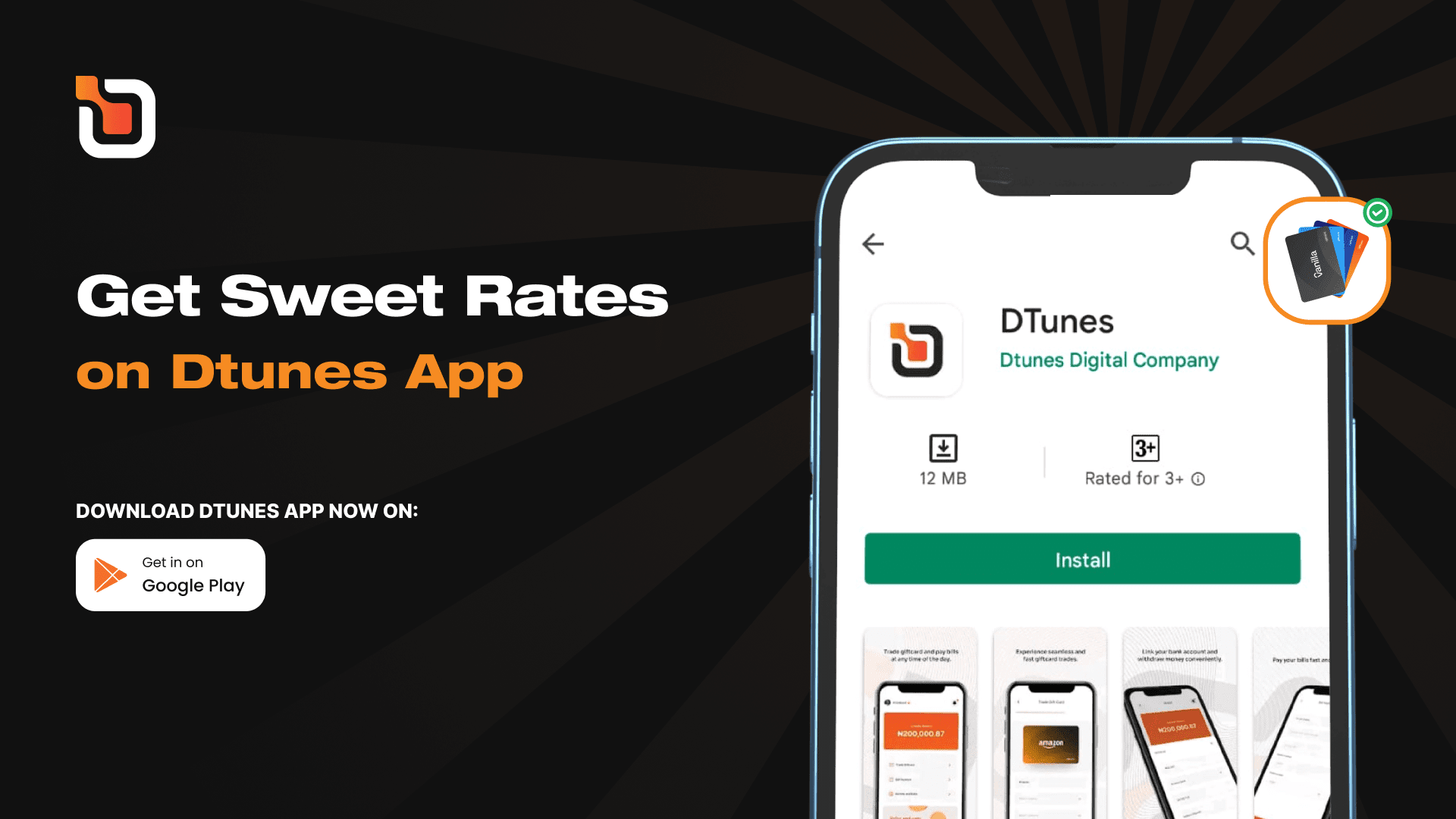Click the back arrow icon on phone screen
1456x819 pixels.
tap(873, 244)
